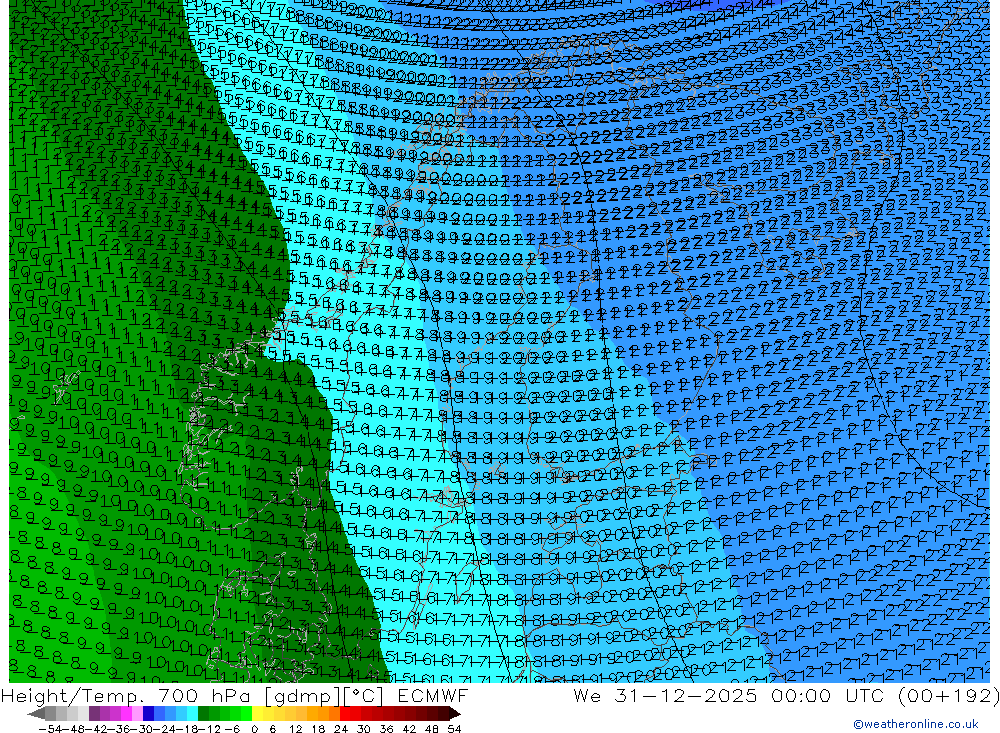Click the gray left arrow end of color bar
The image size is (1000, 733).
click(36, 714)
